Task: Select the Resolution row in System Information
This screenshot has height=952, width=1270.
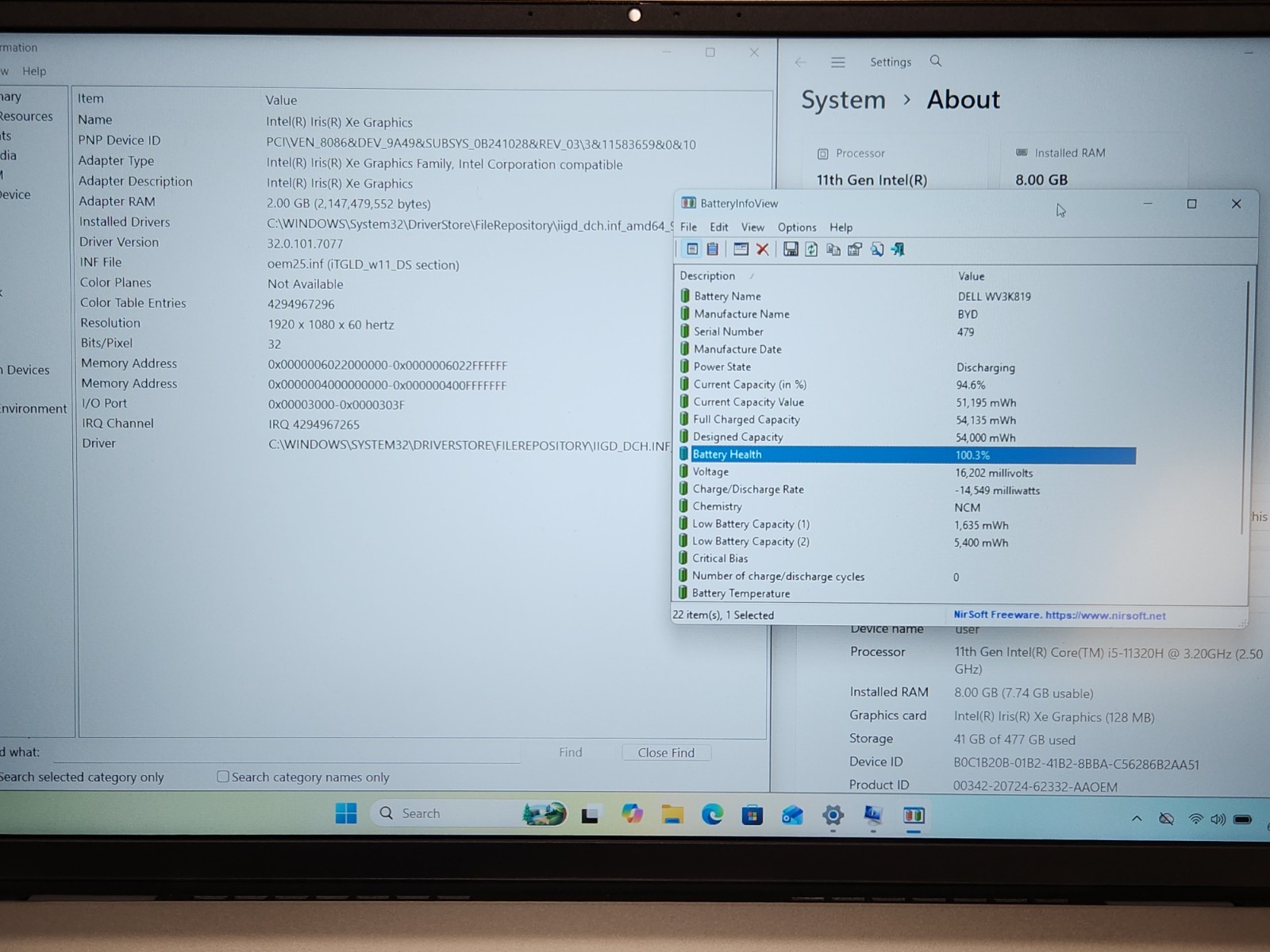Action: pos(421,324)
